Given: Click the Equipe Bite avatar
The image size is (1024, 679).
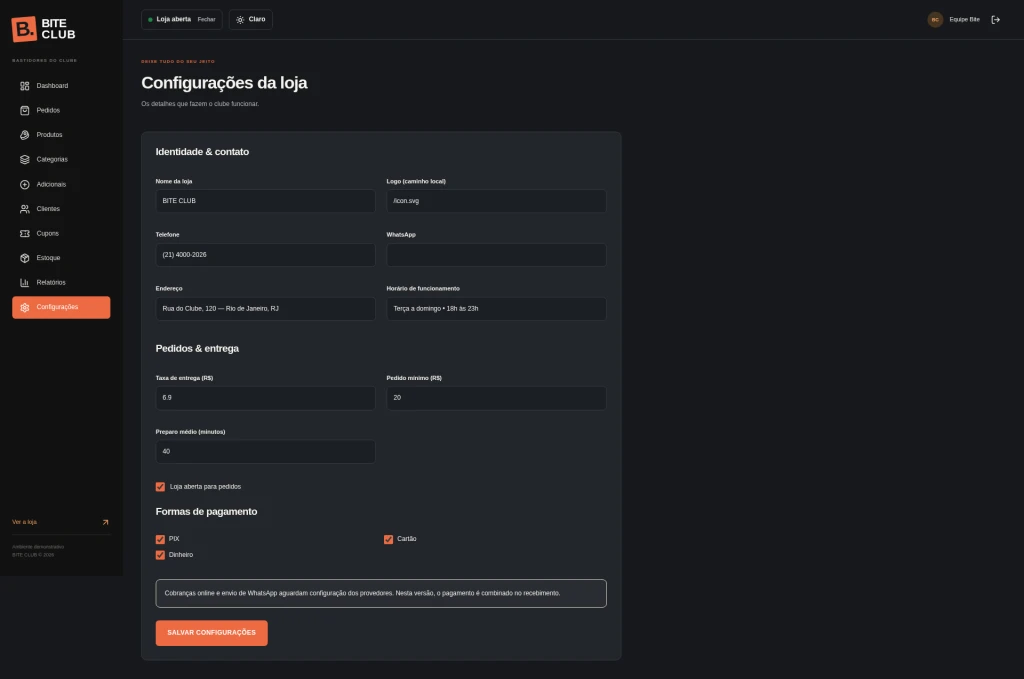Looking at the screenshot, I should 935,20.
